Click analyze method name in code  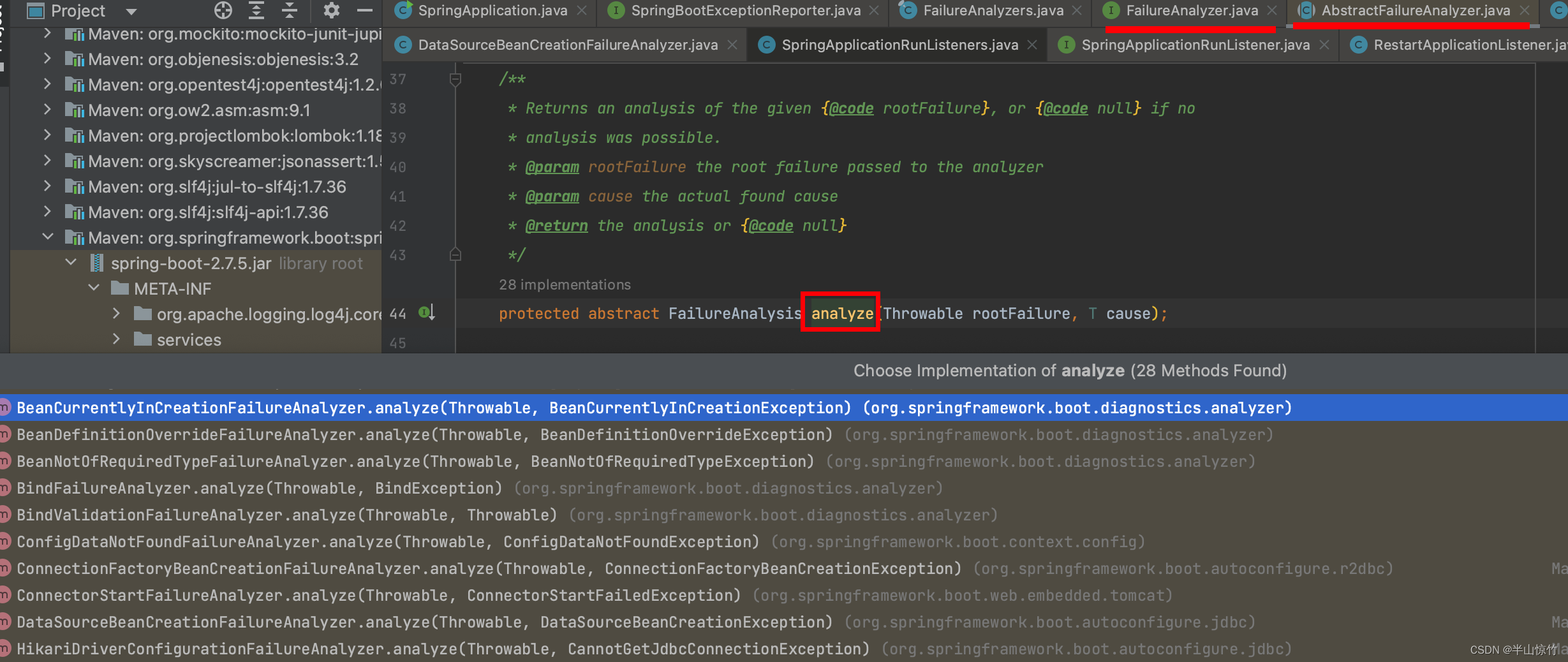point(842,313)
